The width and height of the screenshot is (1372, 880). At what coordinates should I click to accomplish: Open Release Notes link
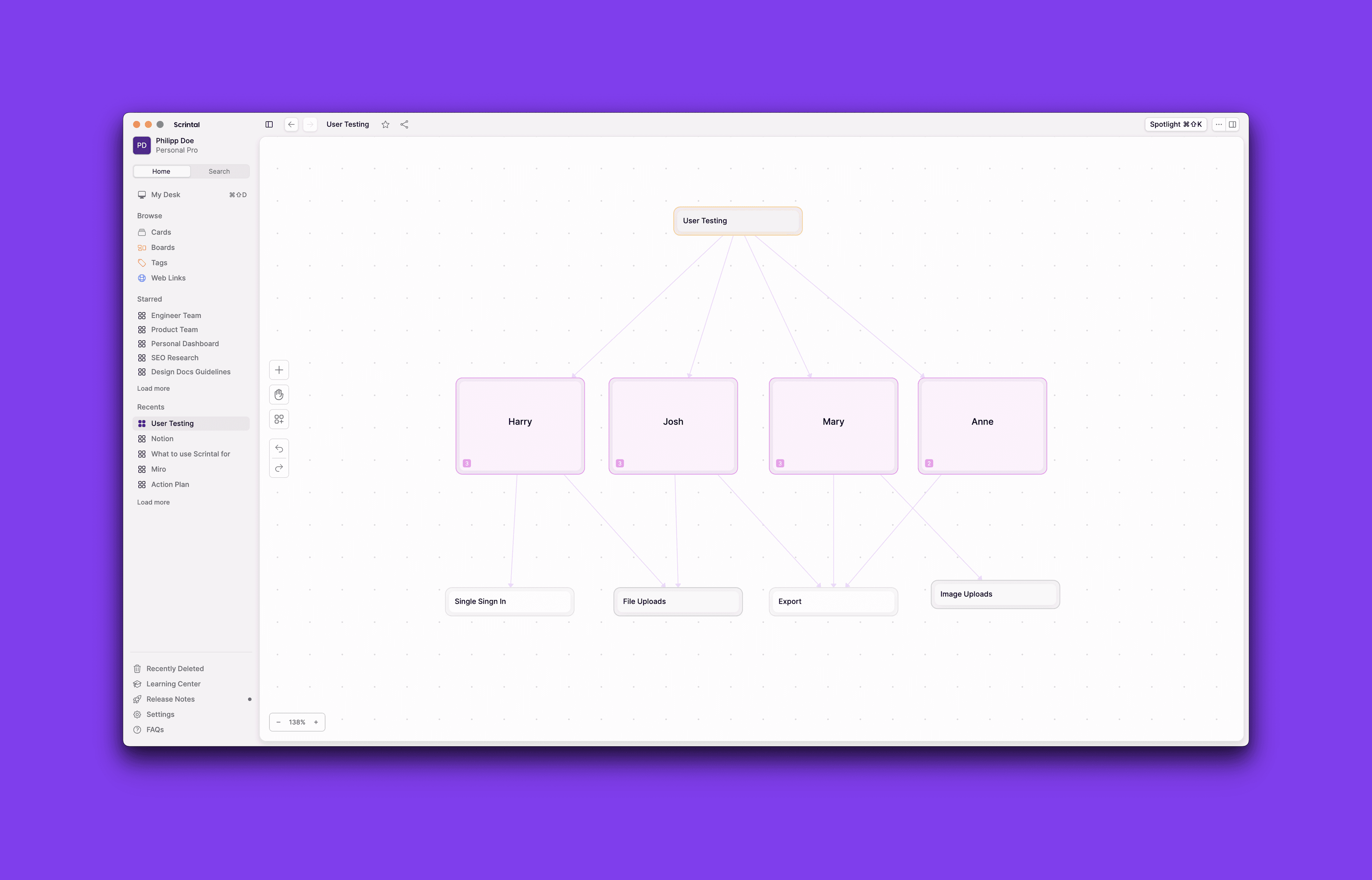[170, 699]
